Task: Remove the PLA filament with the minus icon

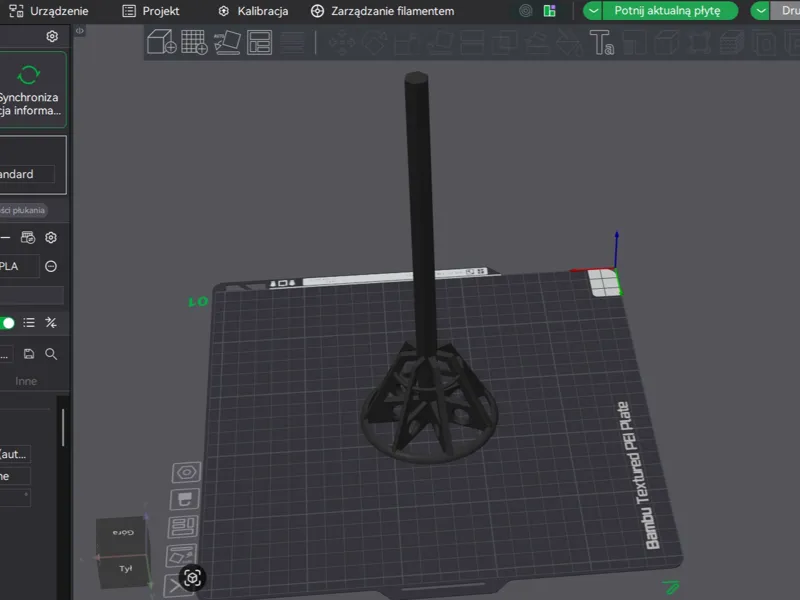Action: tap(51, 266)
